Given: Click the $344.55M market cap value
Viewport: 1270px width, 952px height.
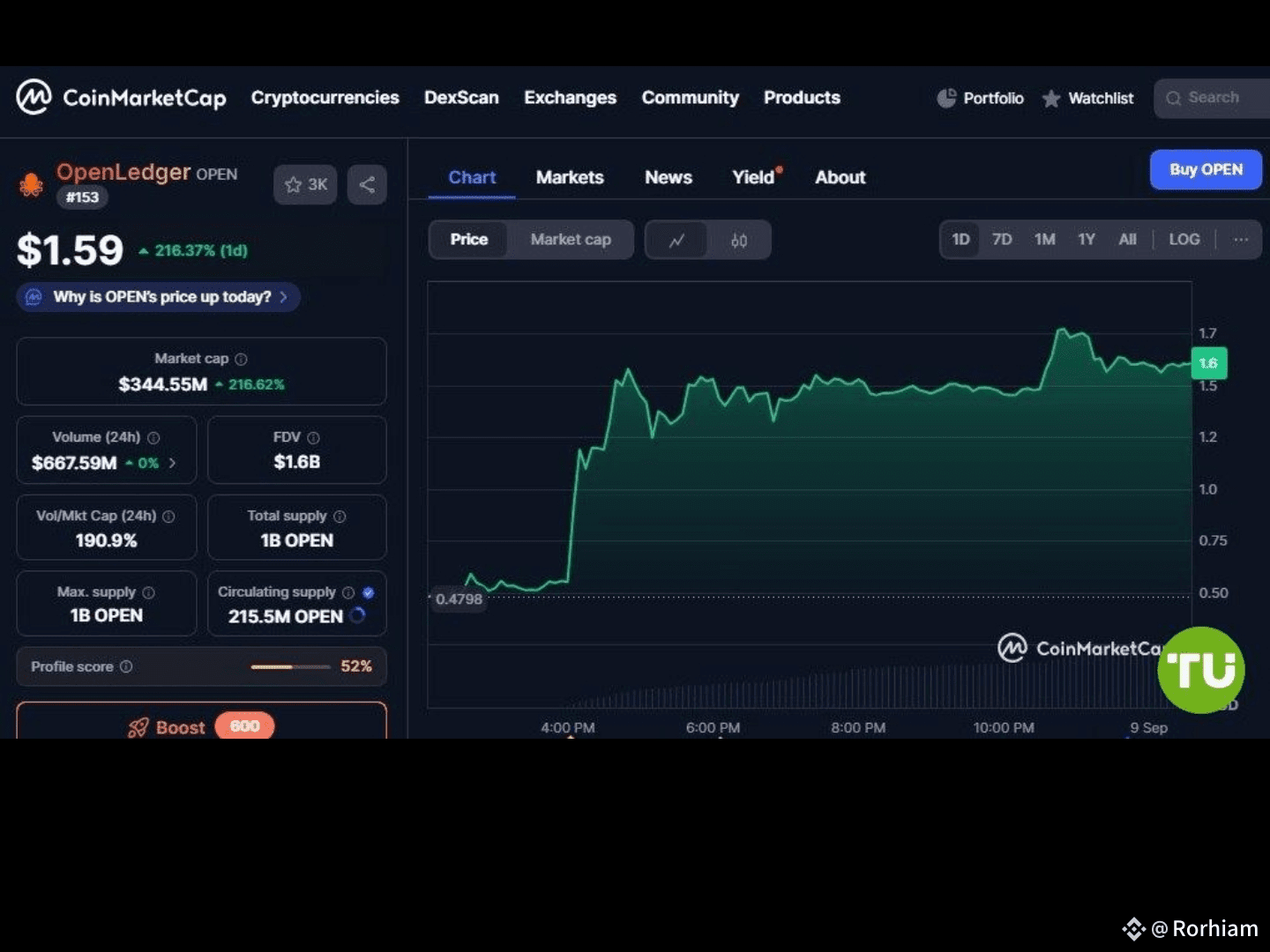Looking at the screenshot, I should [163, 384].
